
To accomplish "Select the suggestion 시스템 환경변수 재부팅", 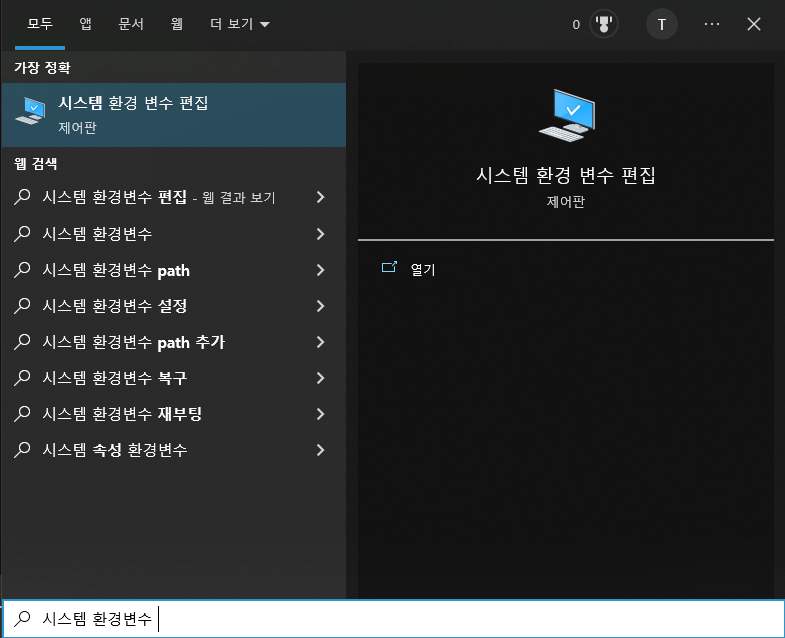I will coord(174,414).
